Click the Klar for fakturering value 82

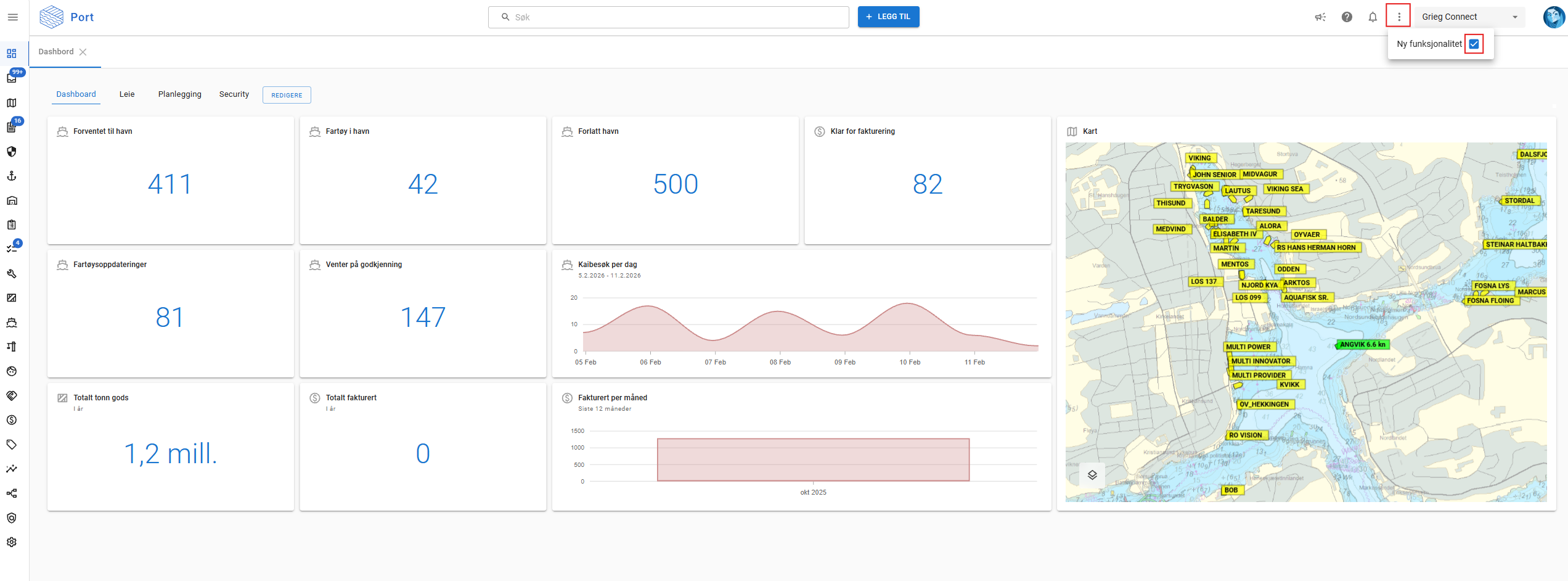928,184
